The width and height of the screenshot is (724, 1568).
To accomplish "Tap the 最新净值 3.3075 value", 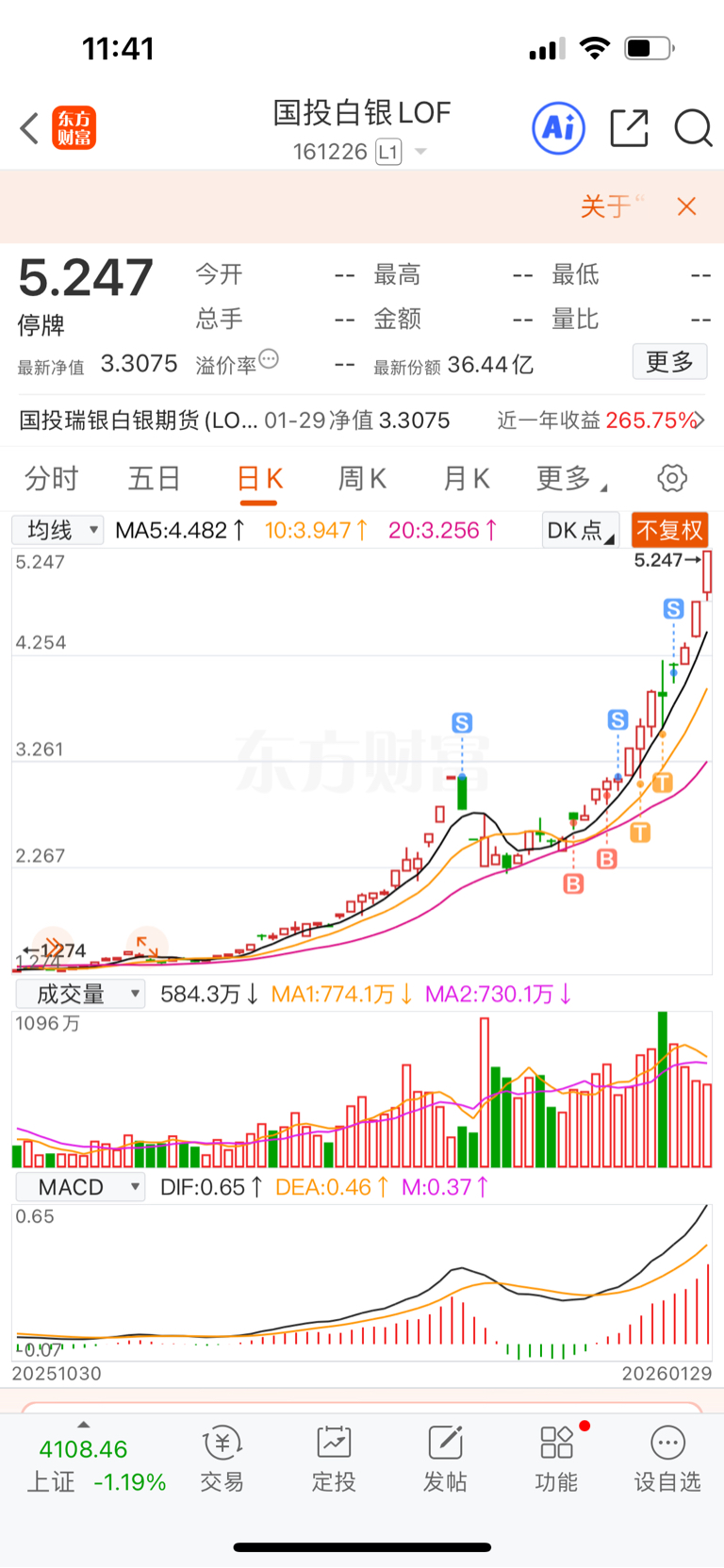I will [139, 364].
